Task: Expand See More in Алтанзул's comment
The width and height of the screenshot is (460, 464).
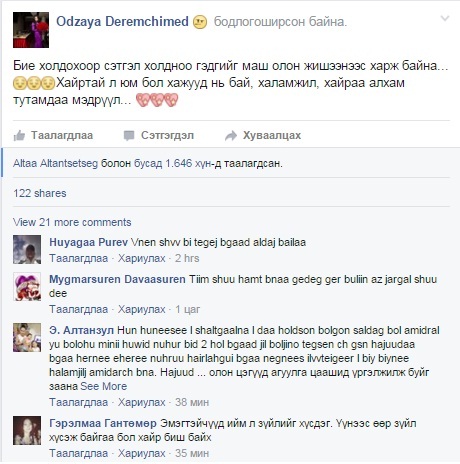Action: tap(104, 386)
